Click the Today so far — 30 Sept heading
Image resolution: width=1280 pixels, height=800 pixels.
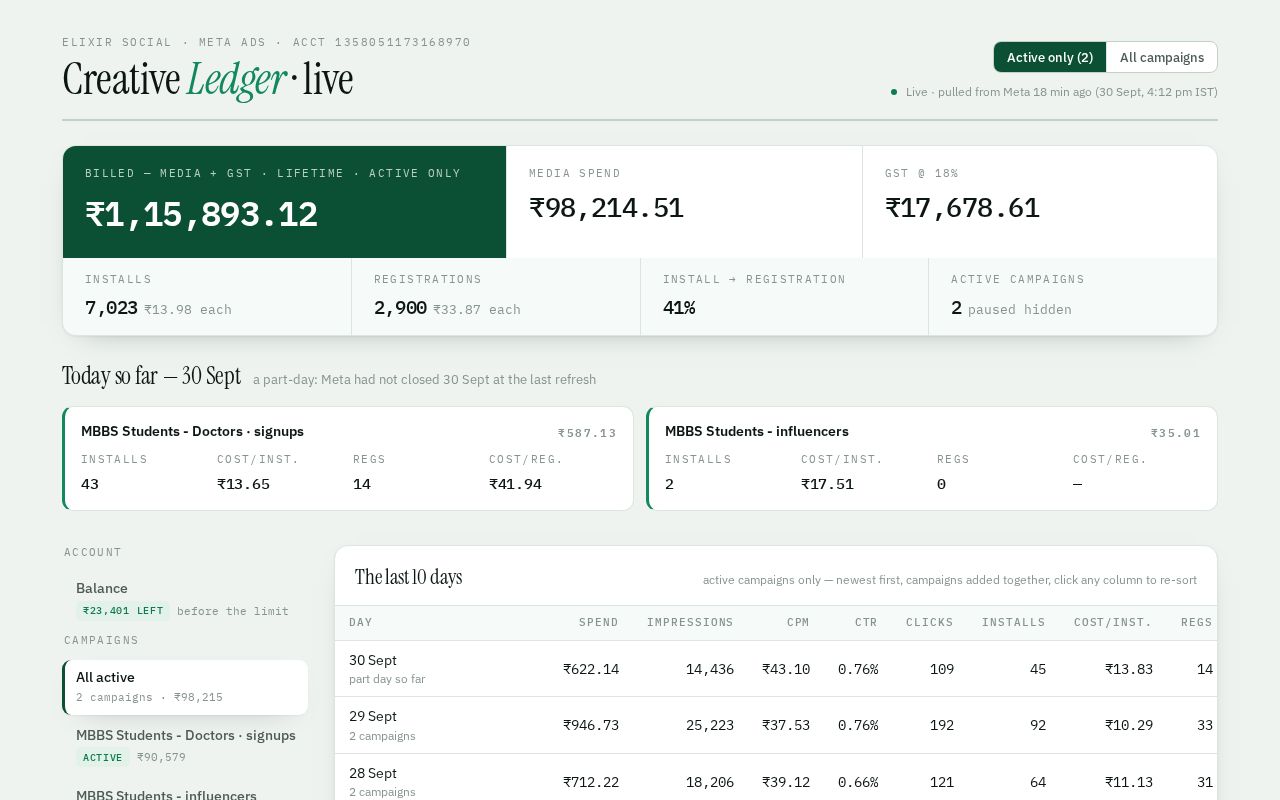(x=151, y=376)
